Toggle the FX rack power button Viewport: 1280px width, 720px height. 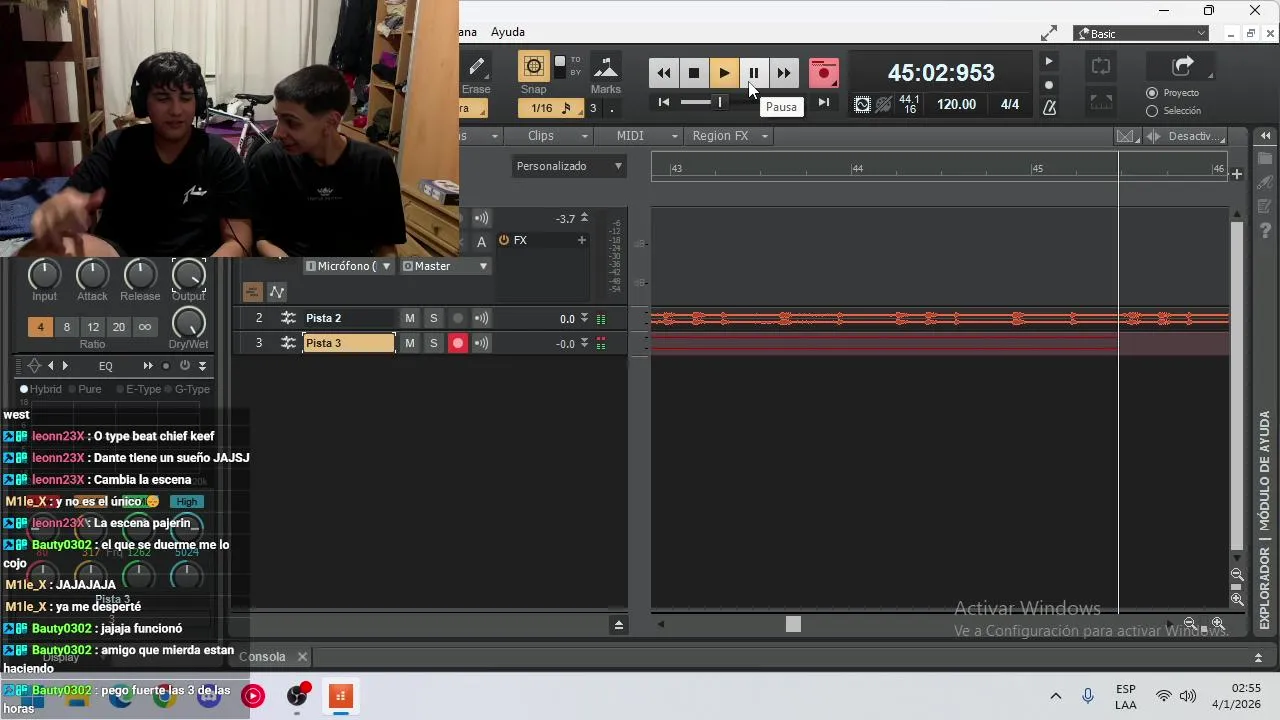pos(504,240)
